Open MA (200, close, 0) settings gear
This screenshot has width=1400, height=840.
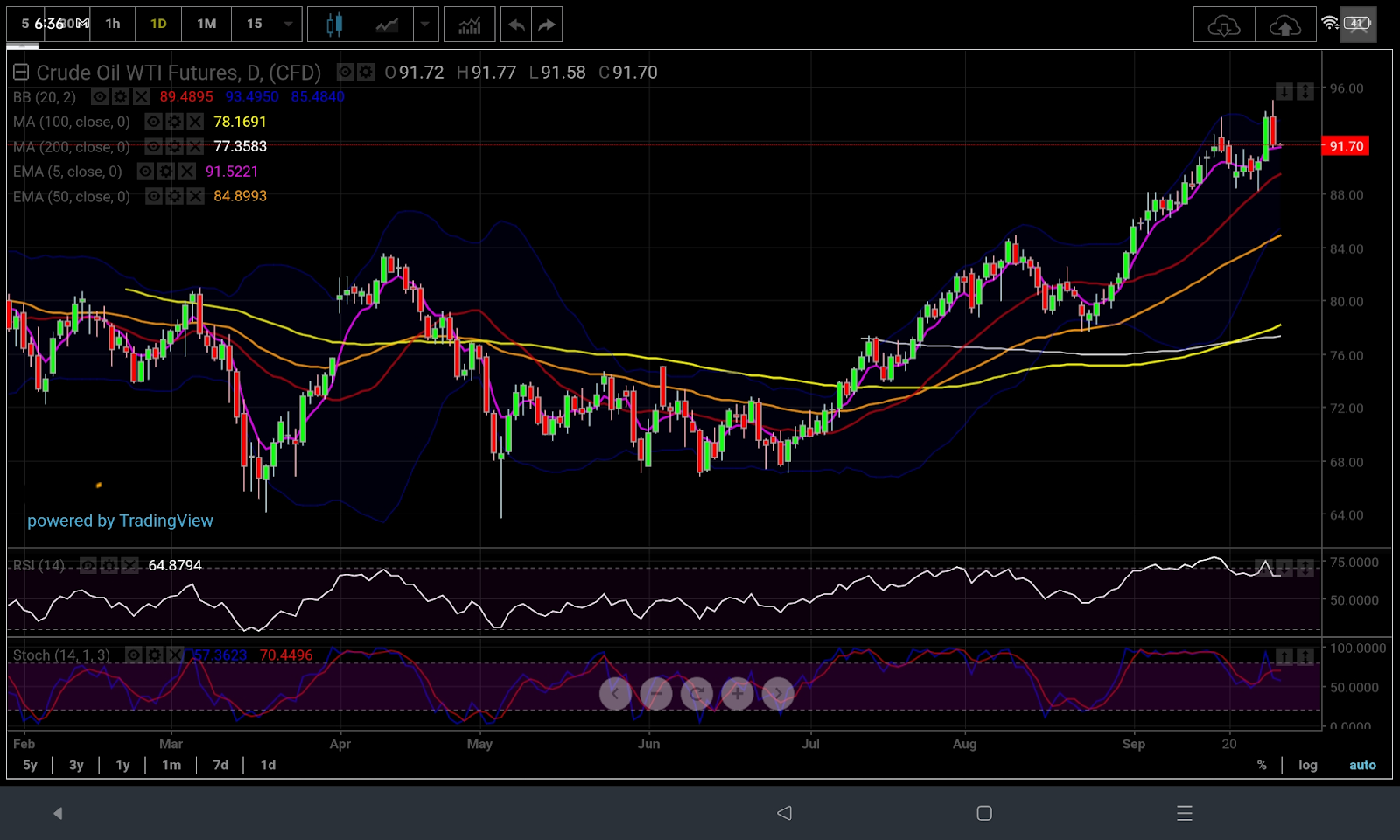(174, 146)
